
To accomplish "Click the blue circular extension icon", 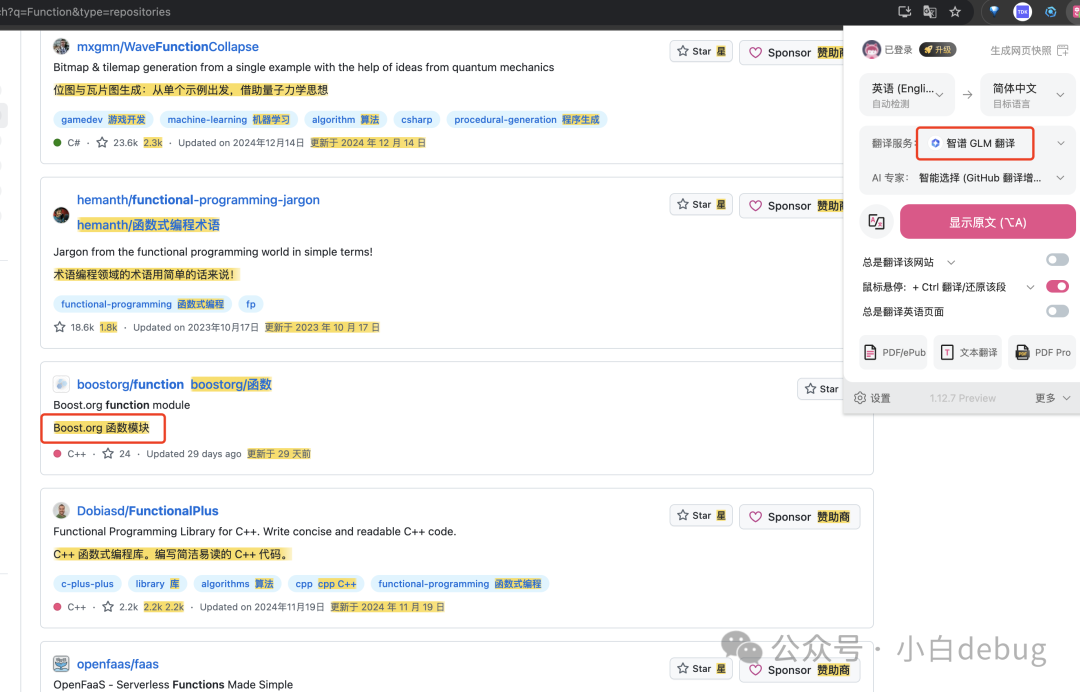I will point(1050,12).
